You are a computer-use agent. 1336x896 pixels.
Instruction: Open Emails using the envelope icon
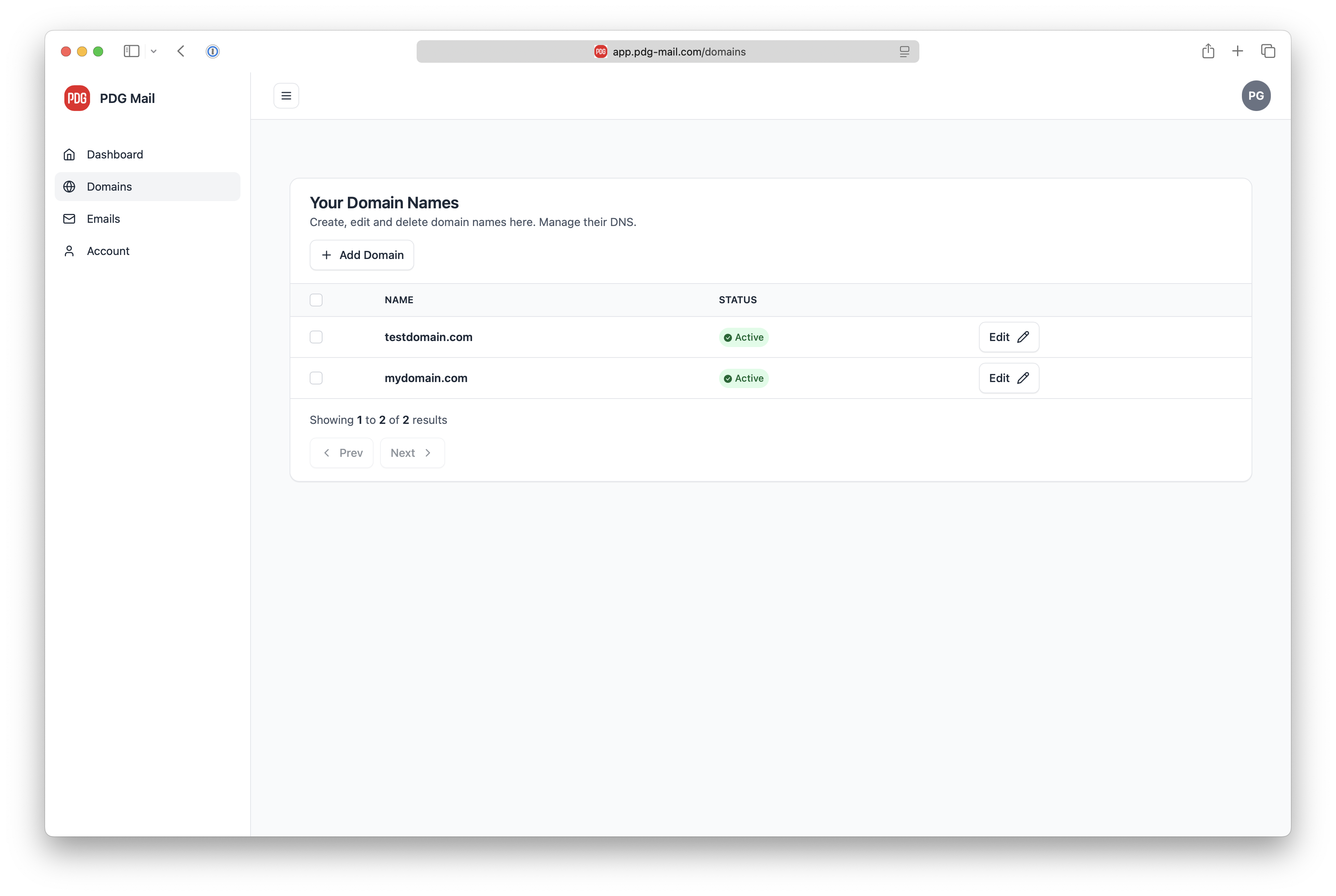(69, 219)
